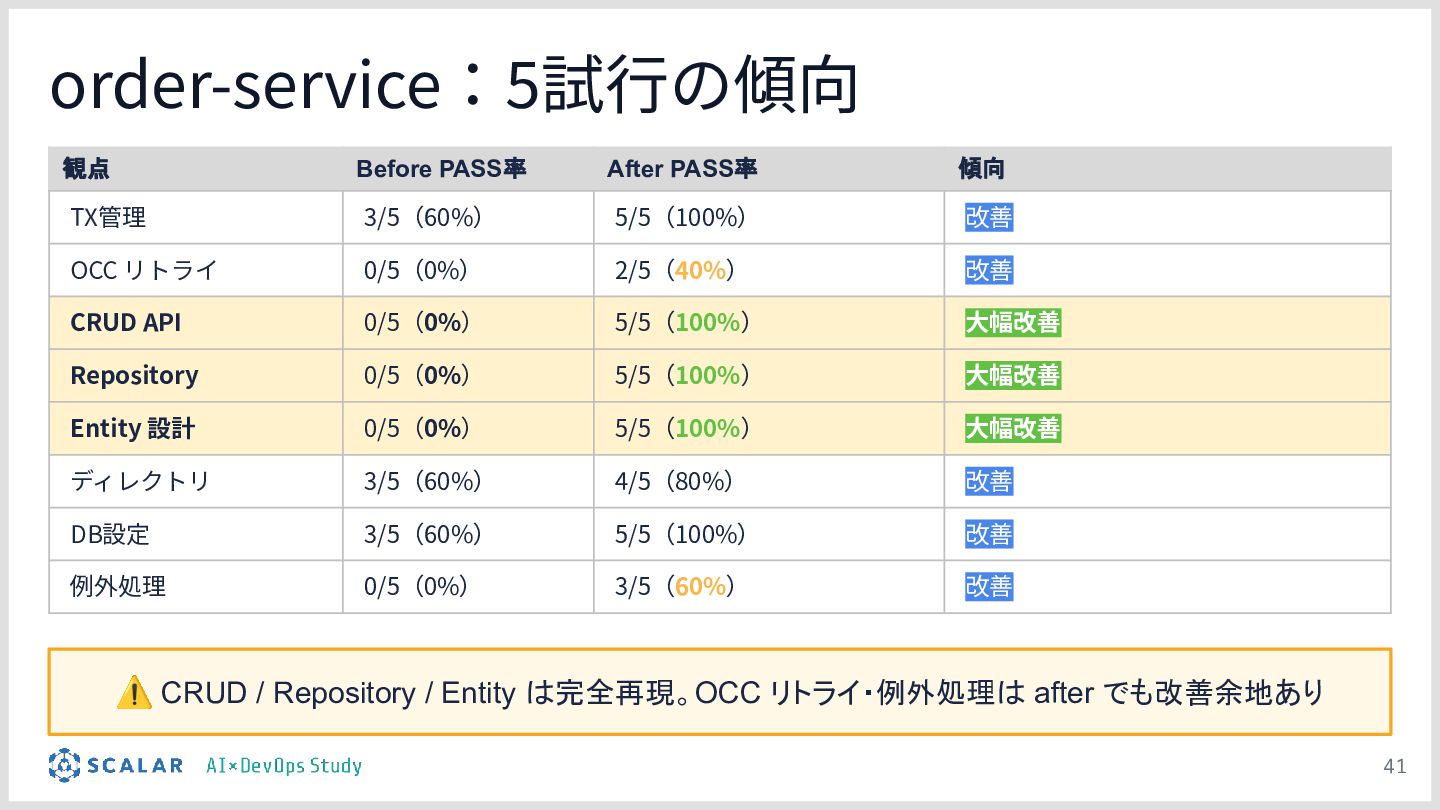Select the ディレクトリ row label
The width and height of the screenshot is (1440, 810).
[140, 481]
